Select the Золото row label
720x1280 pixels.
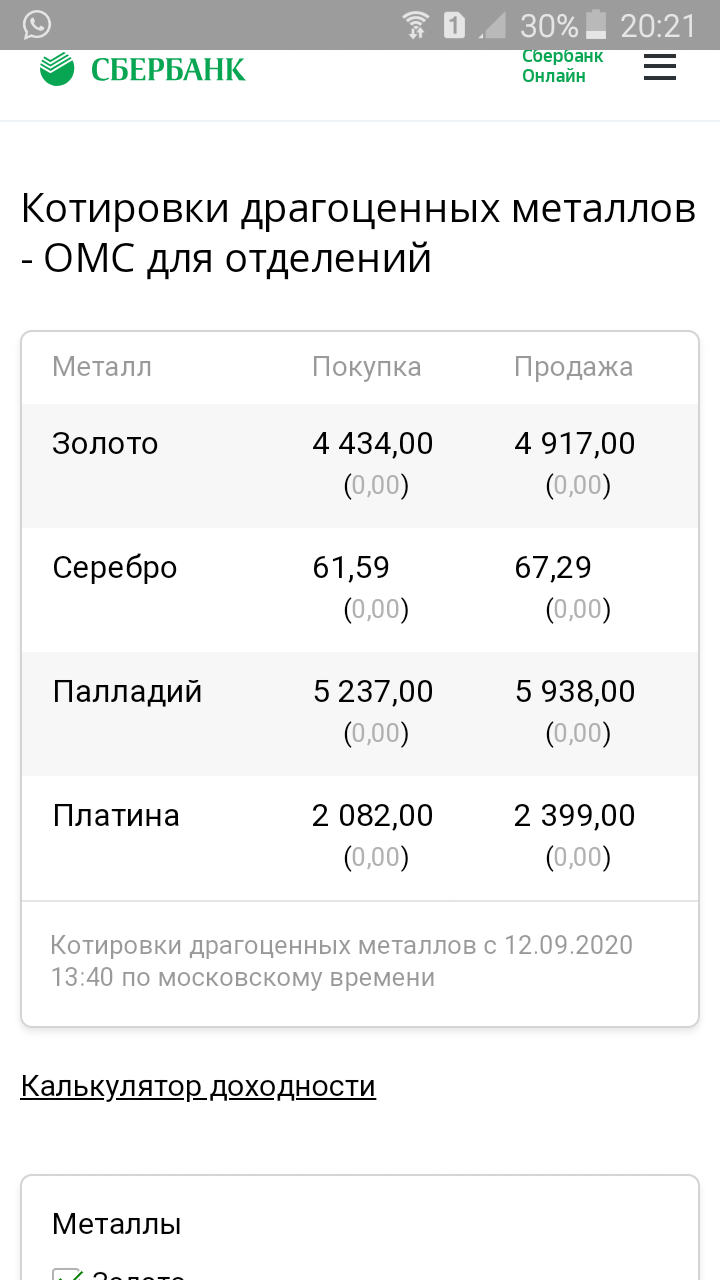pos(105,443)
